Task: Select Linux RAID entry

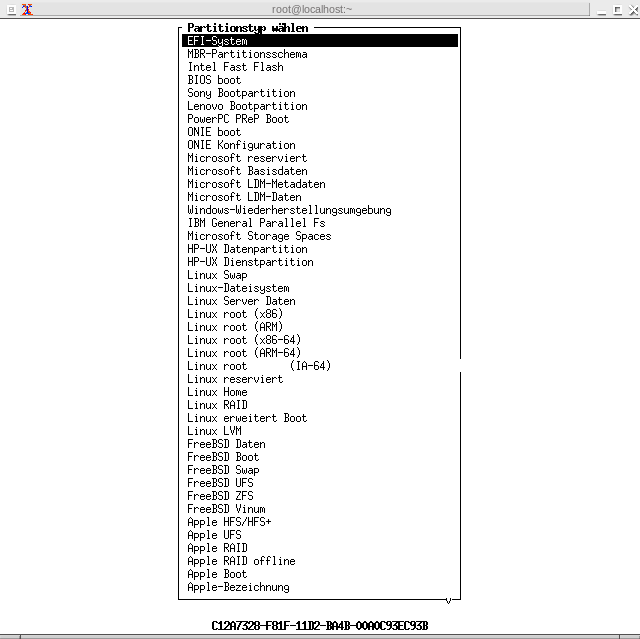Action: tap(217, 405)
